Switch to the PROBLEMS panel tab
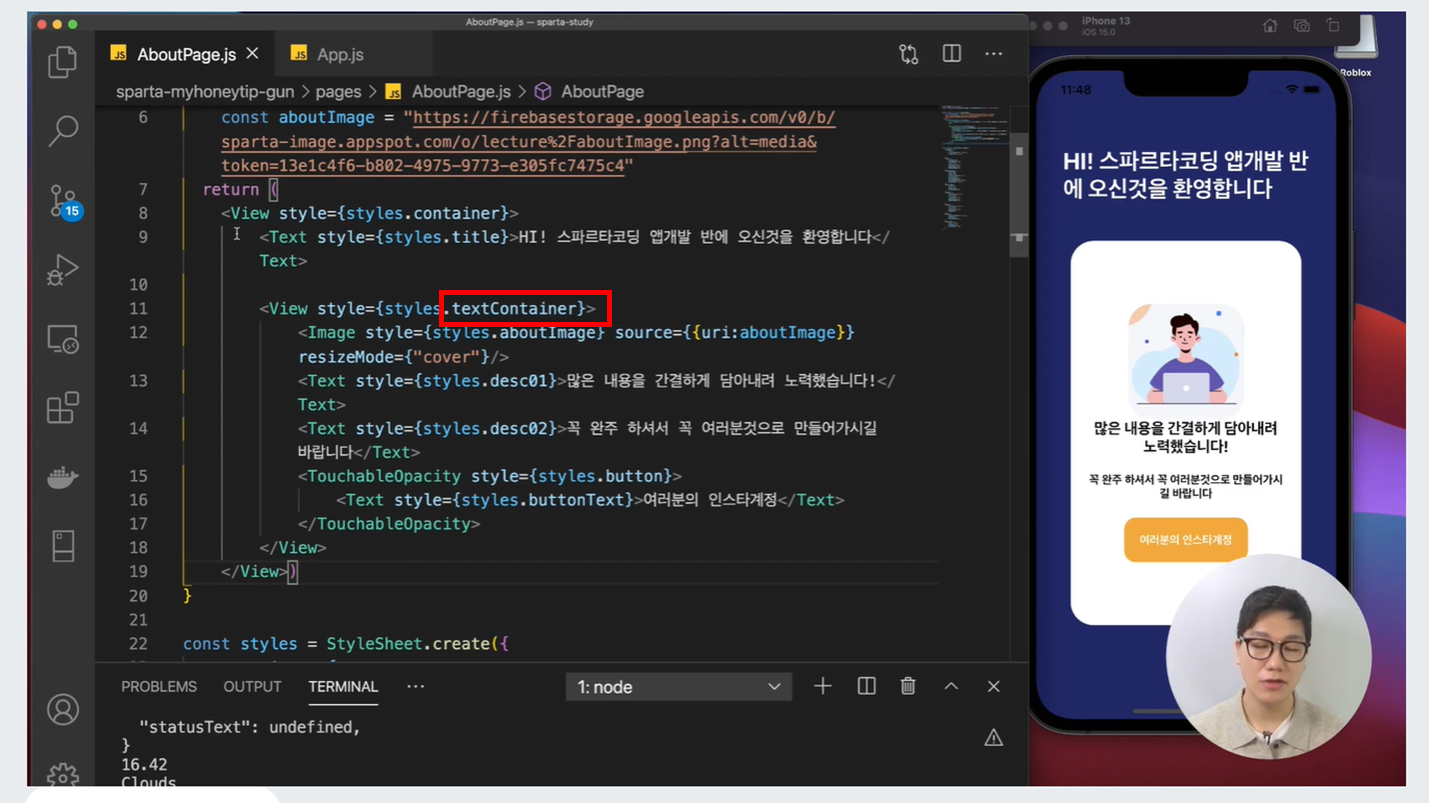This screenshot has width=1429, height=803. coord(159,687)
